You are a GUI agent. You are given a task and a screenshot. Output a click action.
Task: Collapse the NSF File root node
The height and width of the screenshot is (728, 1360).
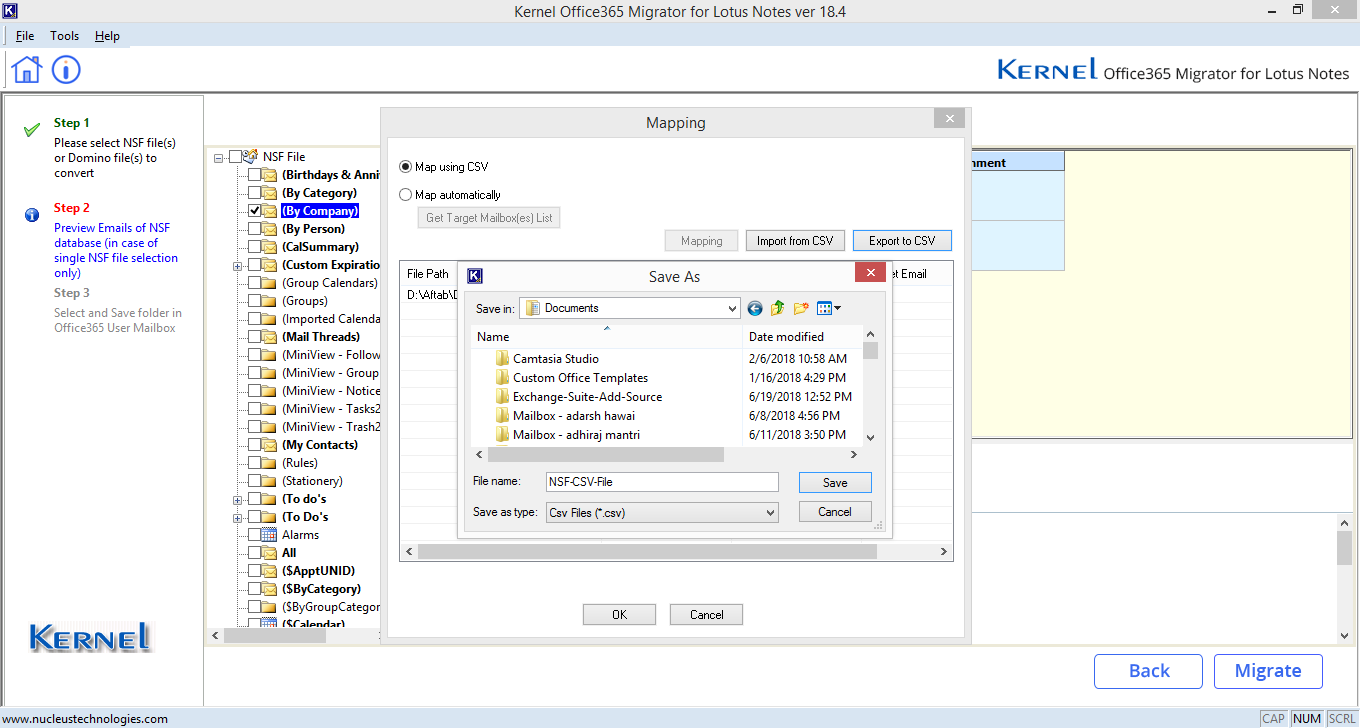click(x=219, y=157)
